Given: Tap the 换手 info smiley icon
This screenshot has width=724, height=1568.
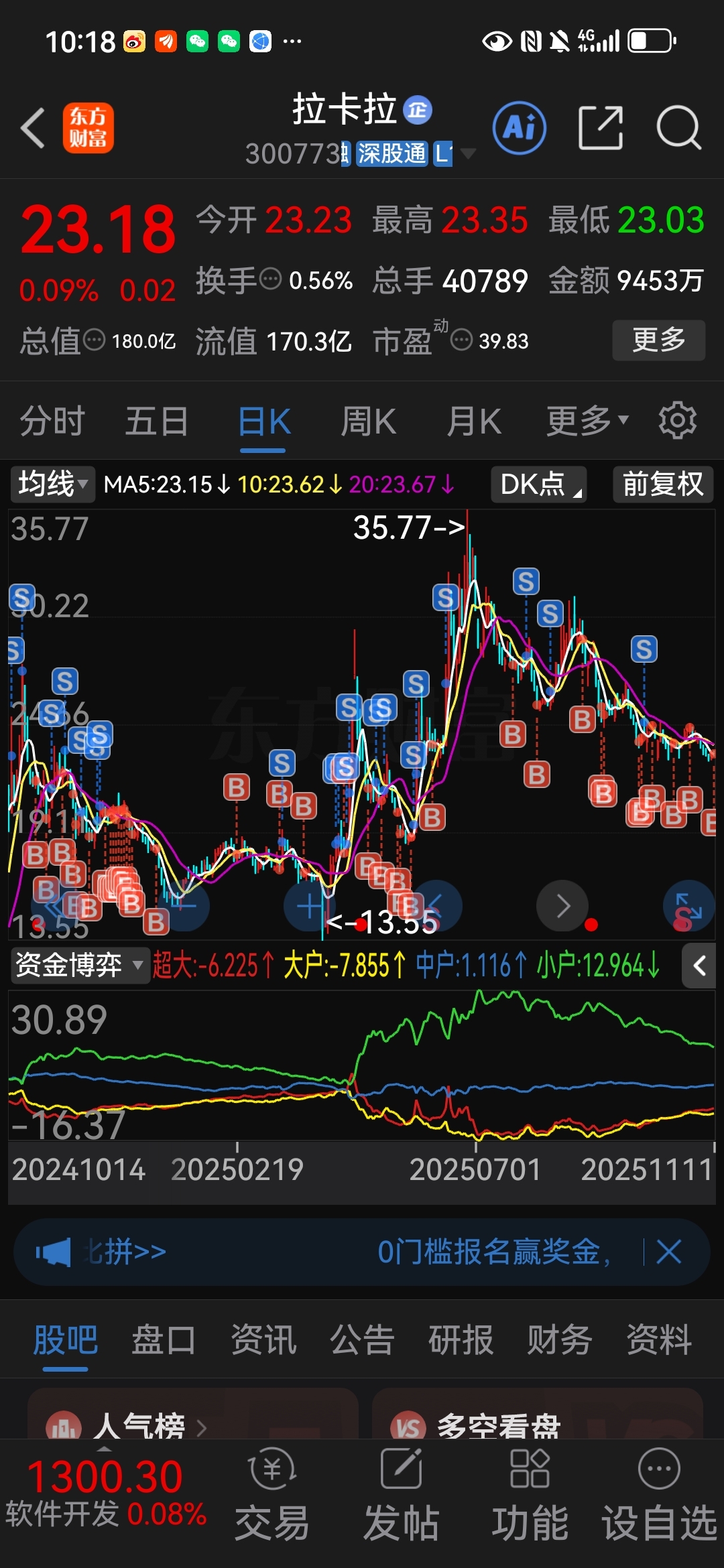Looking at the screenshot, I should point(270,279).
